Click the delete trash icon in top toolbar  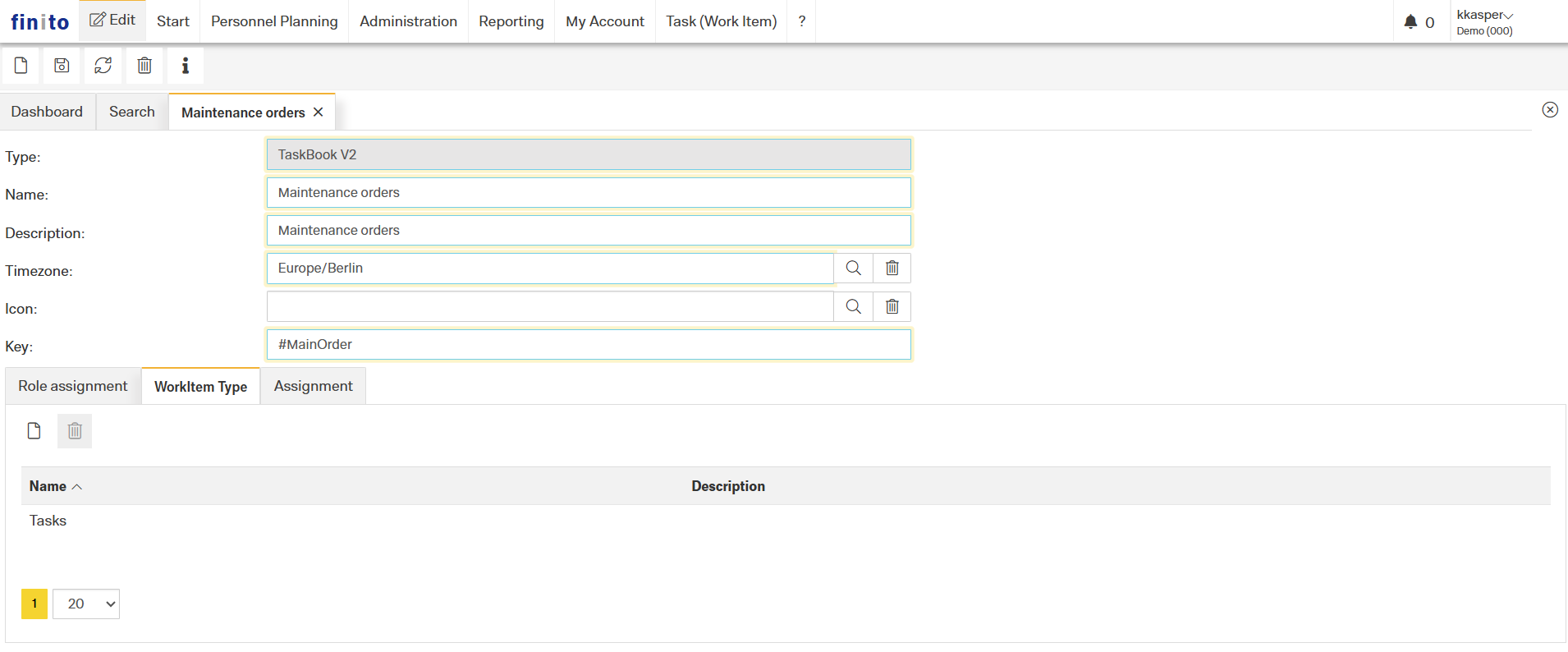(x=144, y=66)
